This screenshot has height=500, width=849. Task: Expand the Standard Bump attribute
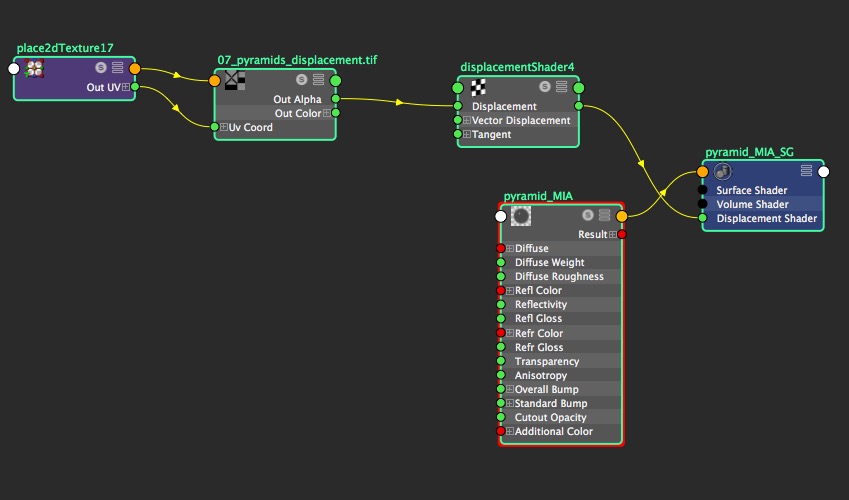coord(510,403)
